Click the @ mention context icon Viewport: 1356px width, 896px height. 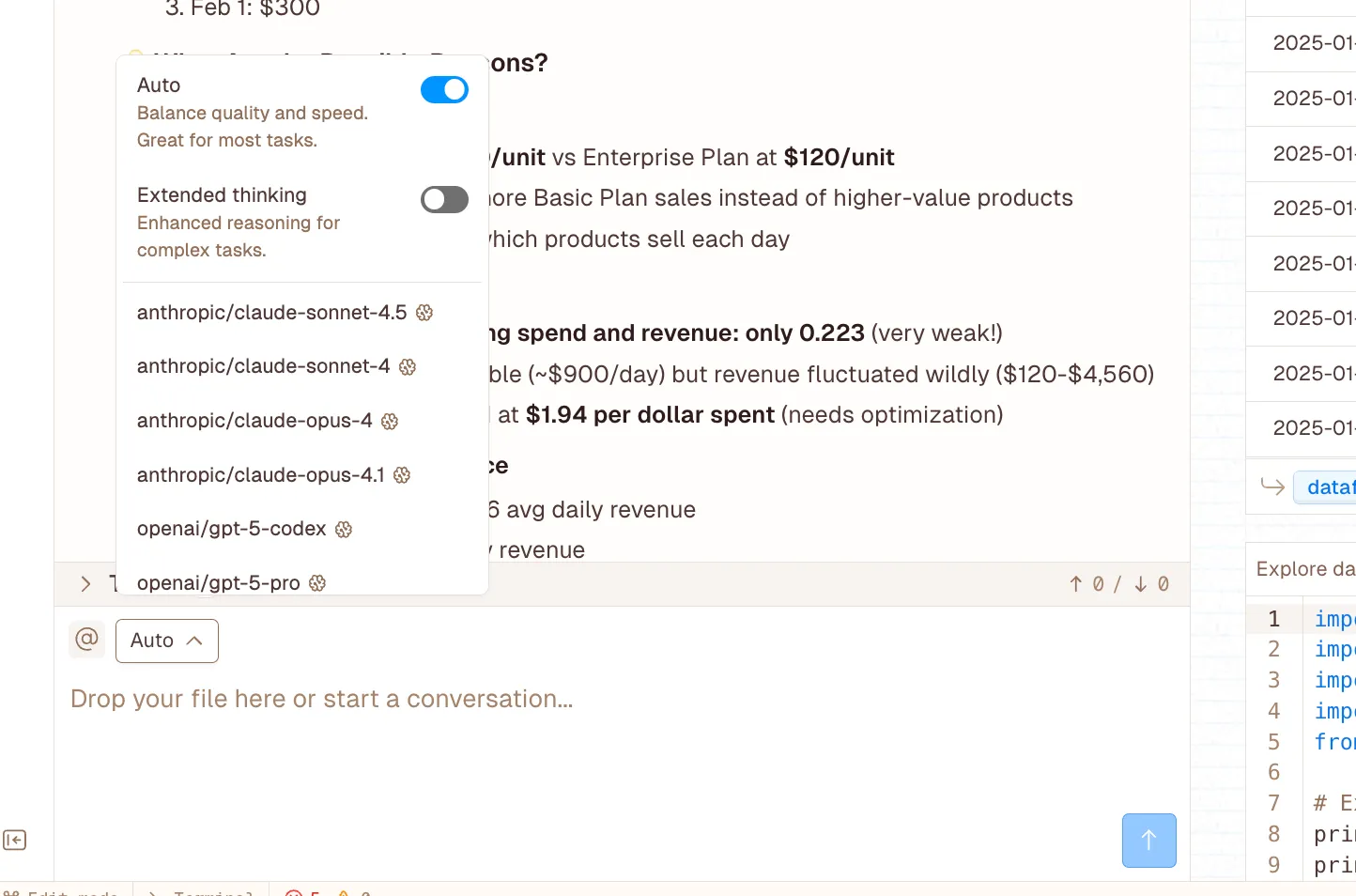86,640
